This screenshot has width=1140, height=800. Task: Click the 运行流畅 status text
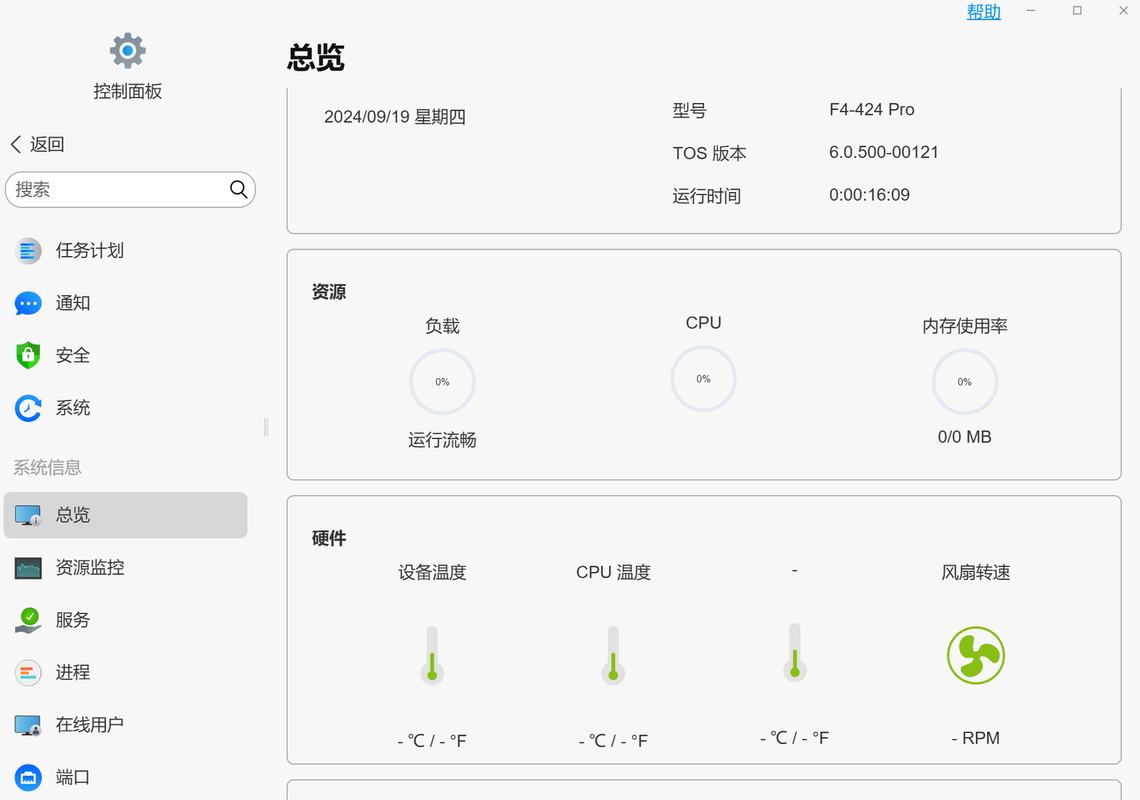point(442,440)
